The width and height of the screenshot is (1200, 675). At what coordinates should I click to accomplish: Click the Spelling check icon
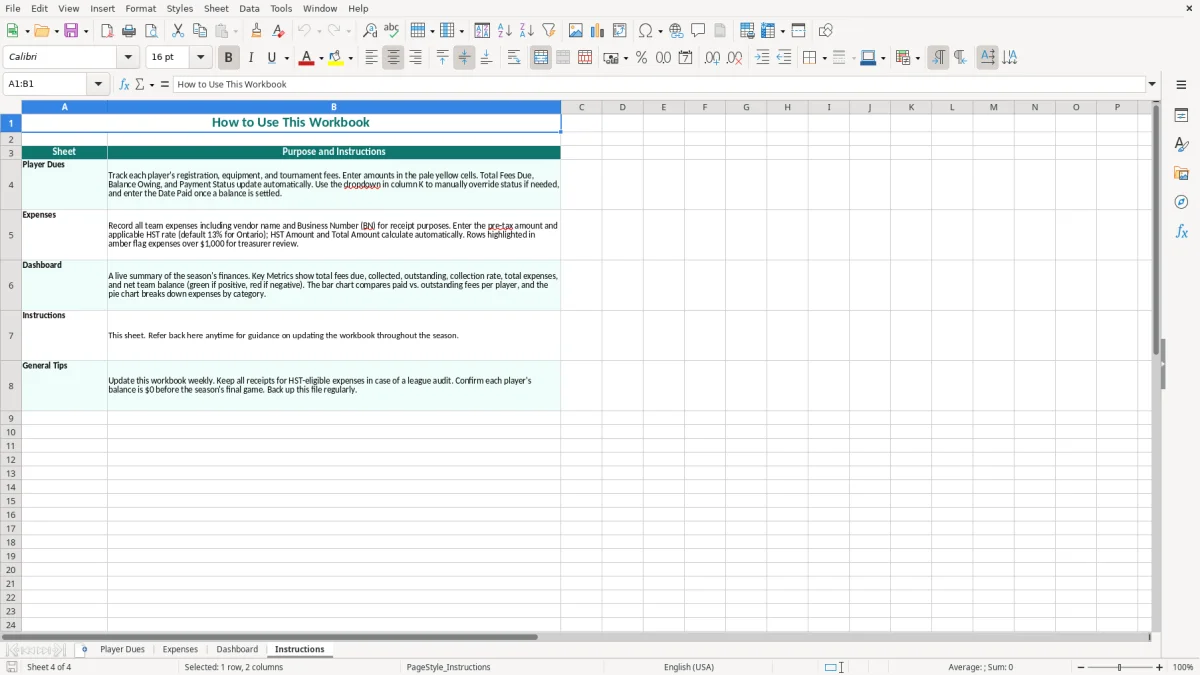pos(392,31)
